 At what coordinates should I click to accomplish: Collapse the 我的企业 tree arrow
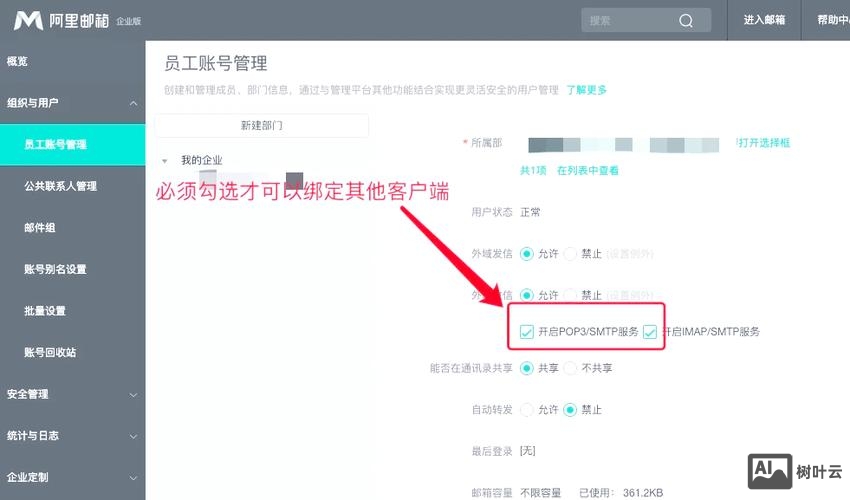tap(164, 161)
